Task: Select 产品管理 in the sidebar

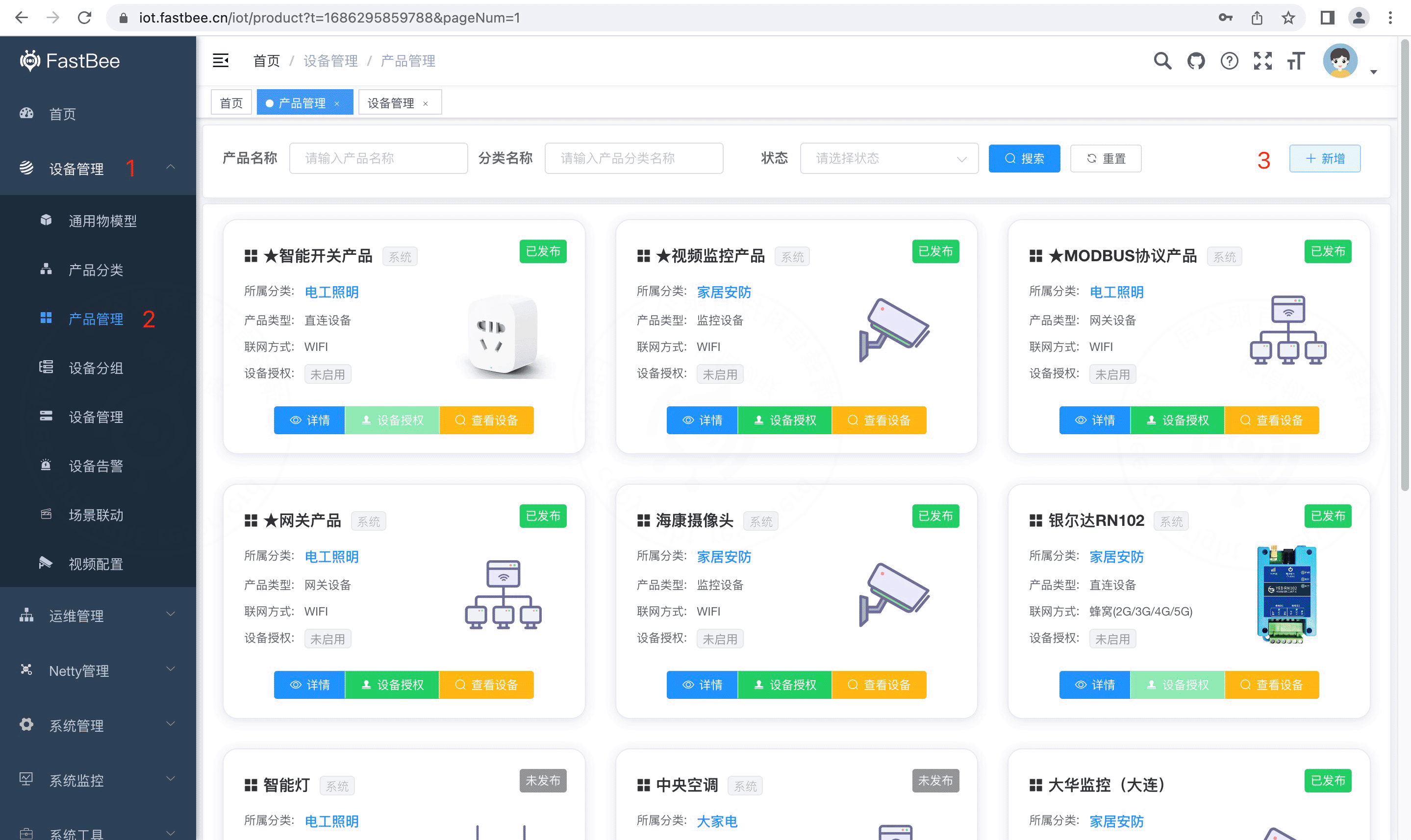Action: tap(98, 319)
